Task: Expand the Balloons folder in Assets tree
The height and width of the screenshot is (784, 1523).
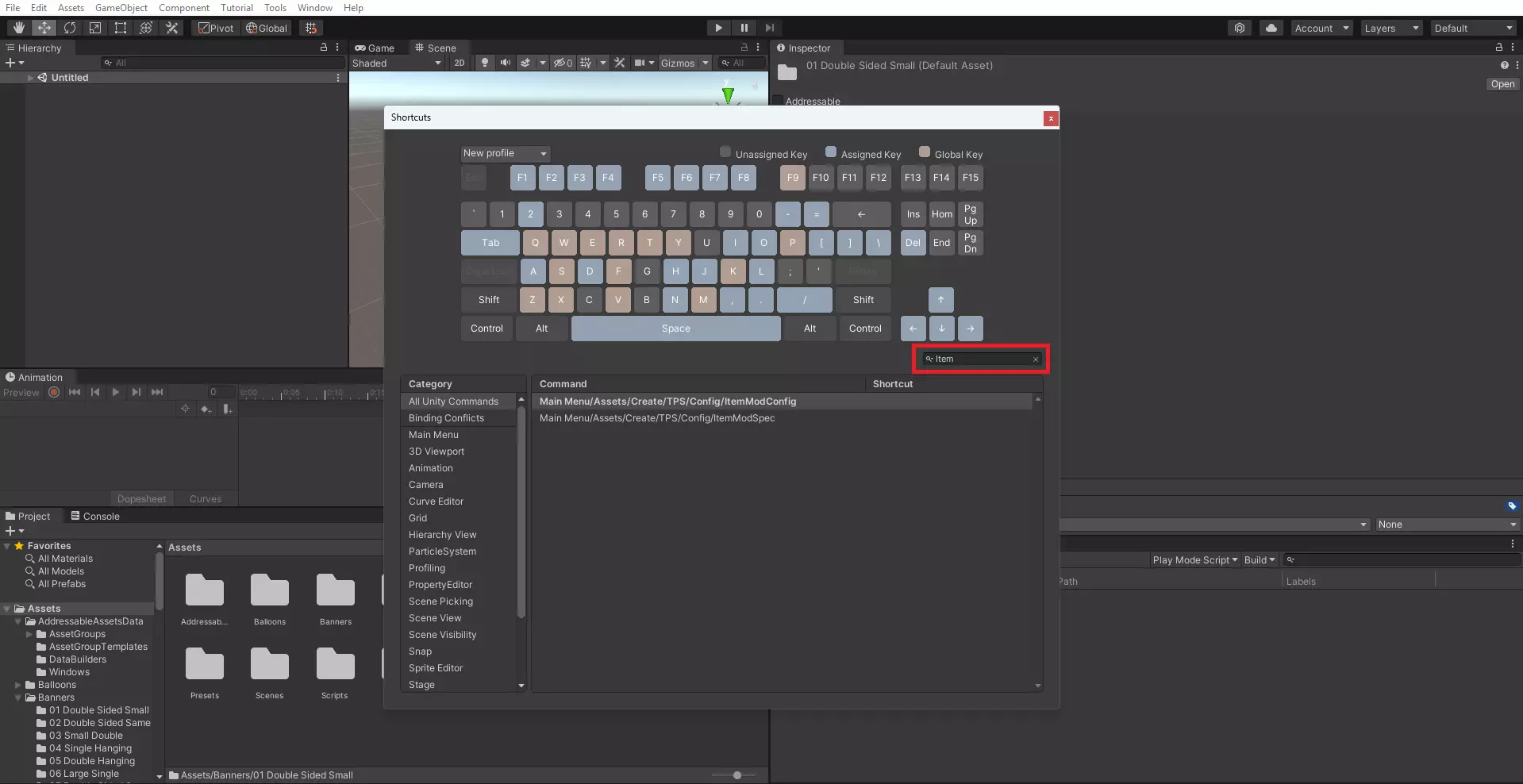Action: click(x=18, y=685)
